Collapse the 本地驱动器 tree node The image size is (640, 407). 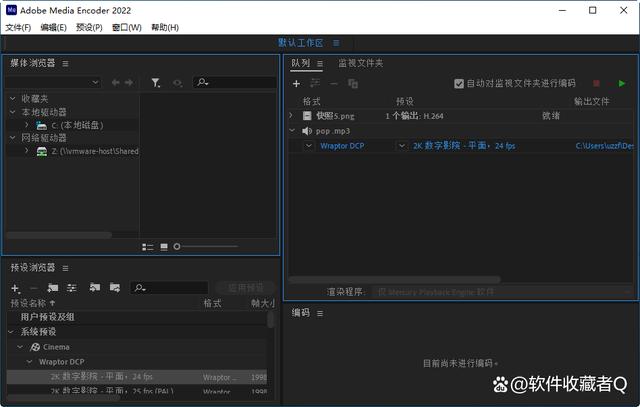point(13,112)
